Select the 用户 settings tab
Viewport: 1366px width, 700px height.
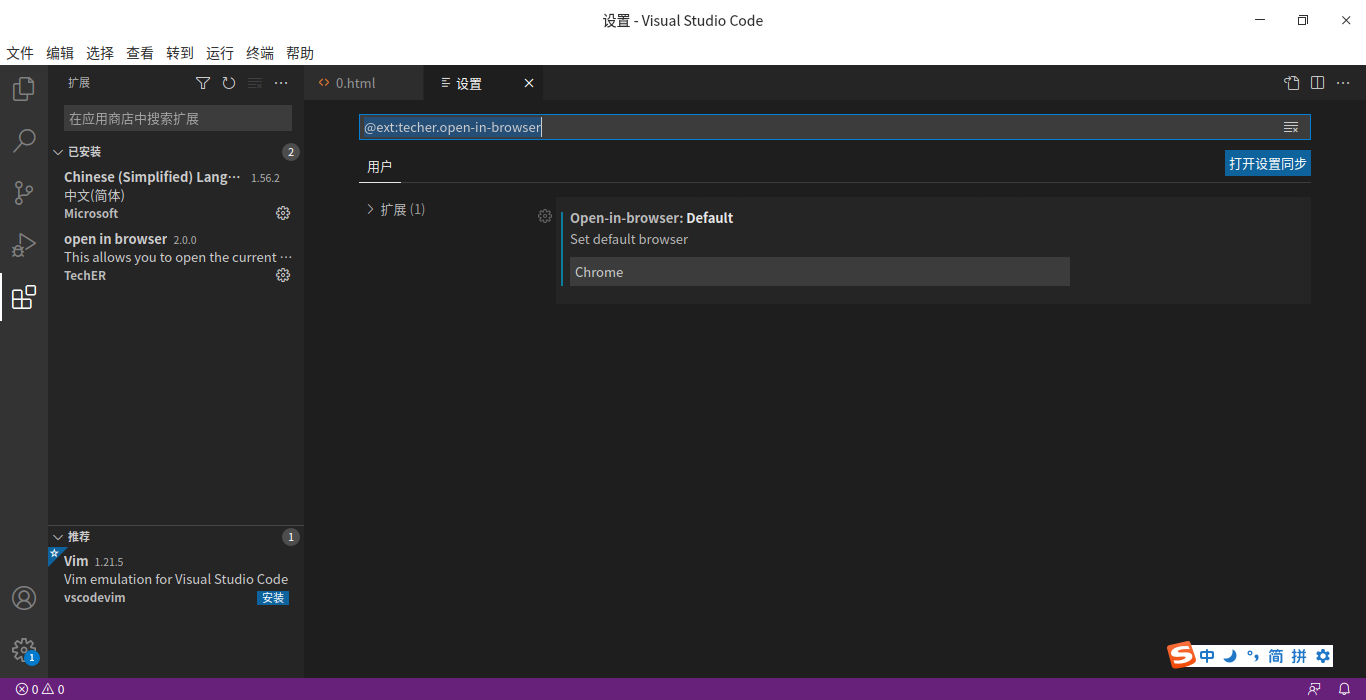coord(380,167)
